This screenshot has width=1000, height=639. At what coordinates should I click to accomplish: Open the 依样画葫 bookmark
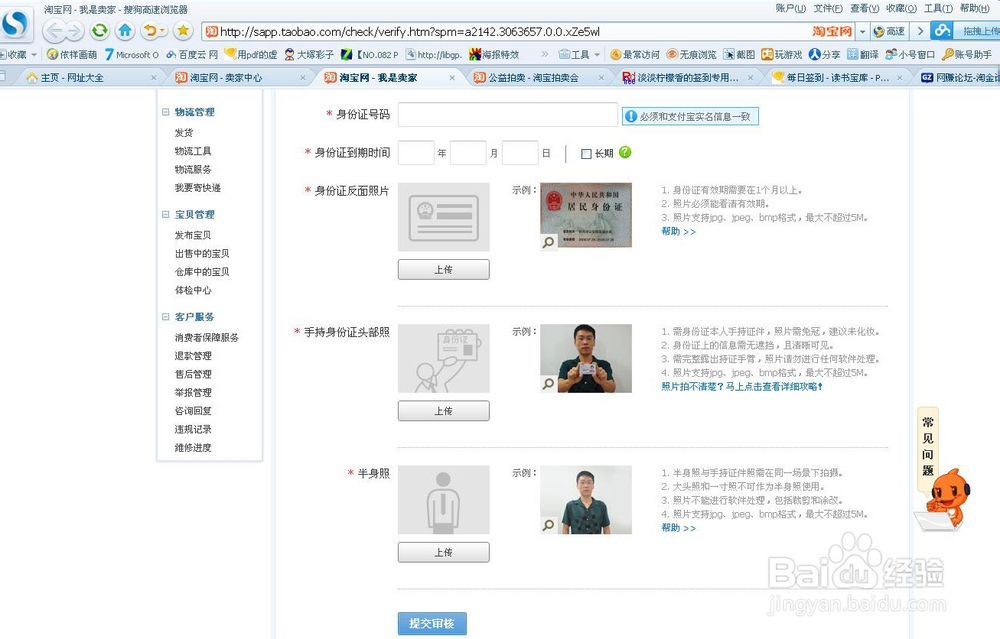pyautogui.click(x=72, y=55)
